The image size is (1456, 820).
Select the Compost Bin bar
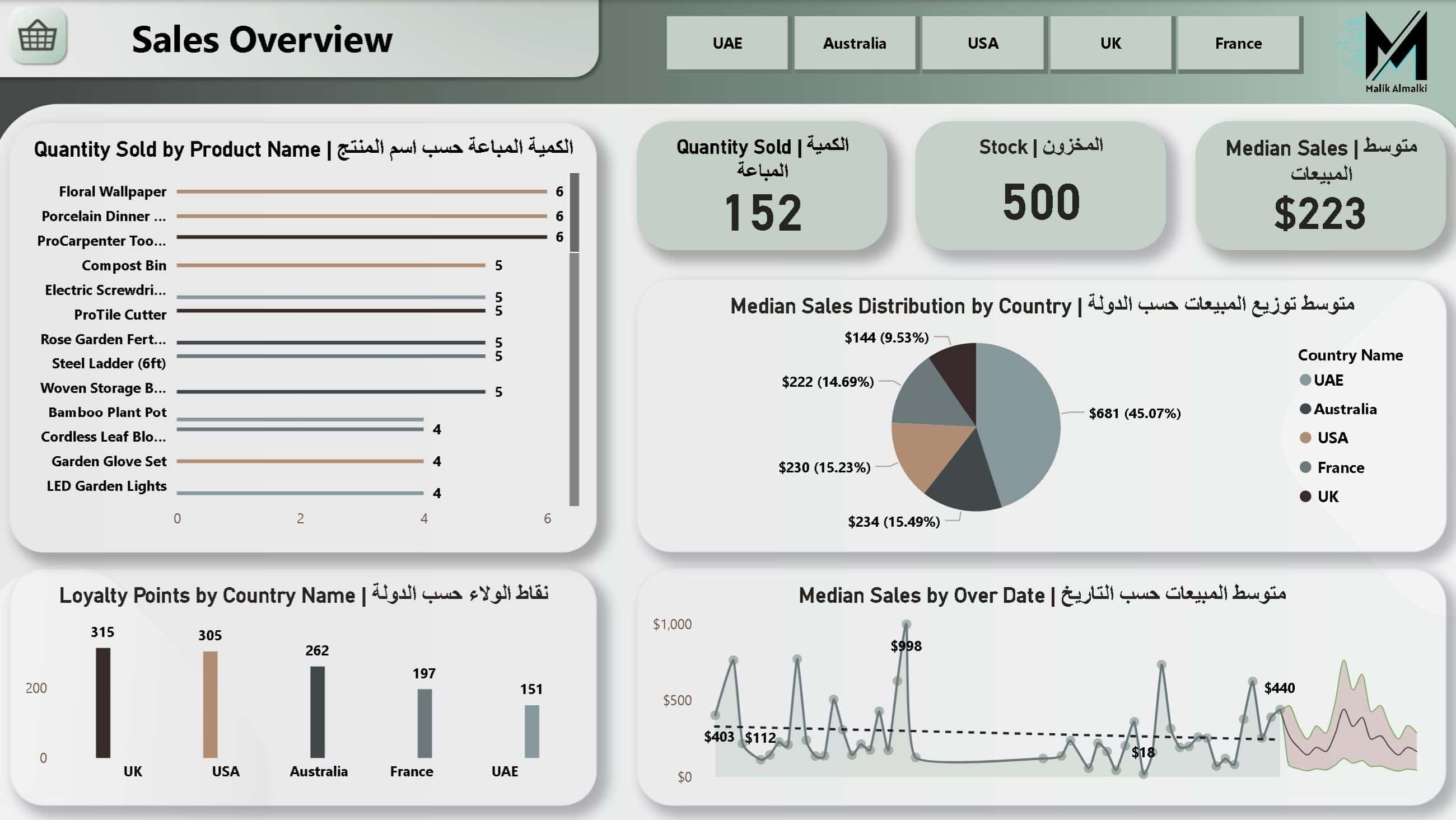[330, 265]
